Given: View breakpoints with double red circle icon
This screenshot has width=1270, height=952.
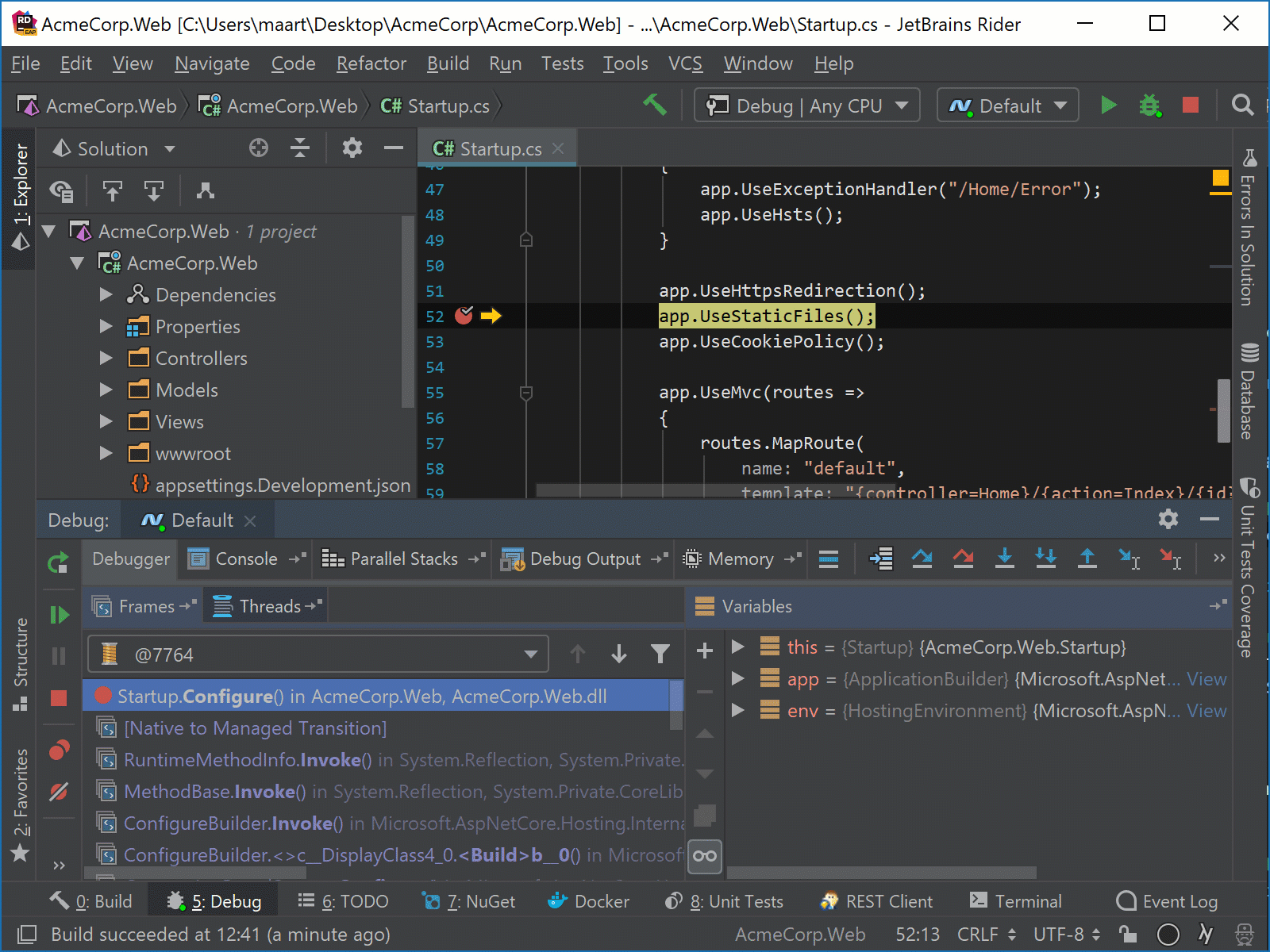Looking at the screenshot, I should pyautogui.click(x=59, y=750).
